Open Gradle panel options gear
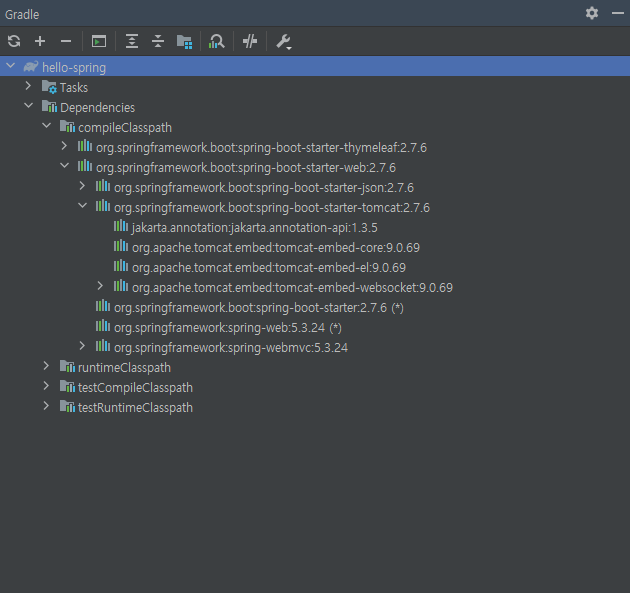This screenshot has width=630, height=593. 592,13
